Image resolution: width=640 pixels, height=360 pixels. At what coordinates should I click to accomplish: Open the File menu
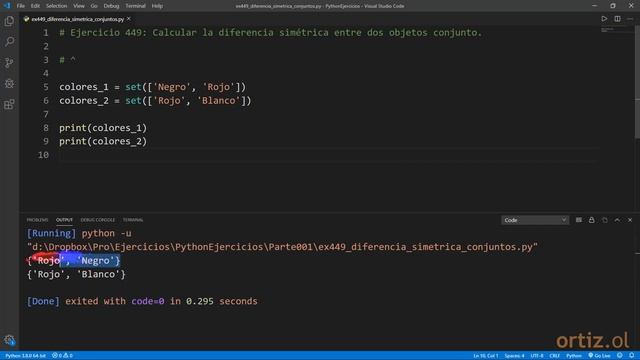pyautogui.click(x=21, y=6)
